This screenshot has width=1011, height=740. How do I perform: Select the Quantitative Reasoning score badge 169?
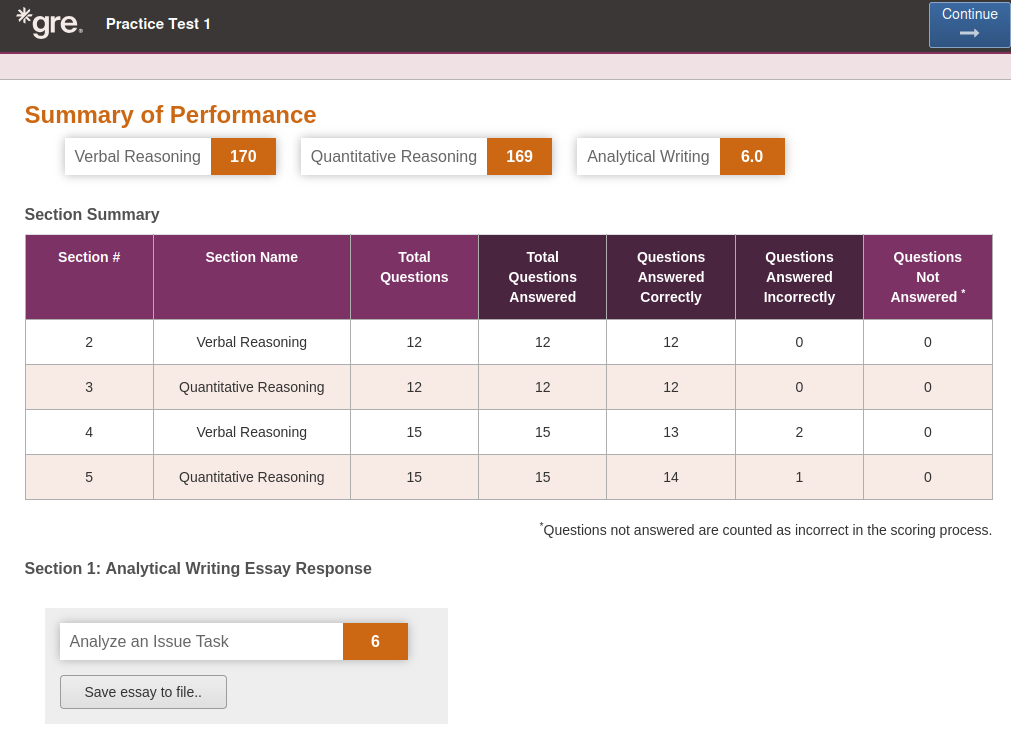tap(519, 156)
